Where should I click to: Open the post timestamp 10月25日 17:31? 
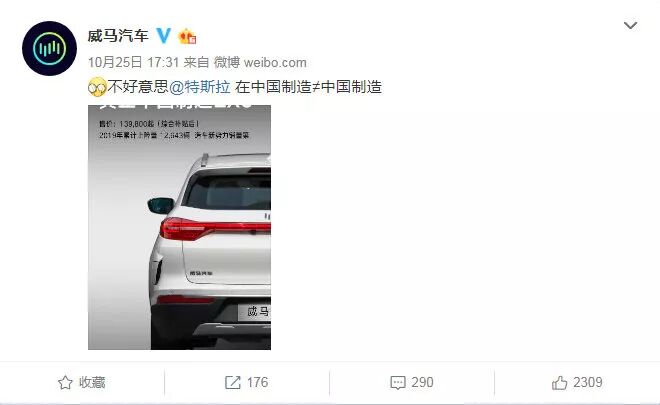click(x=134, y=62)
